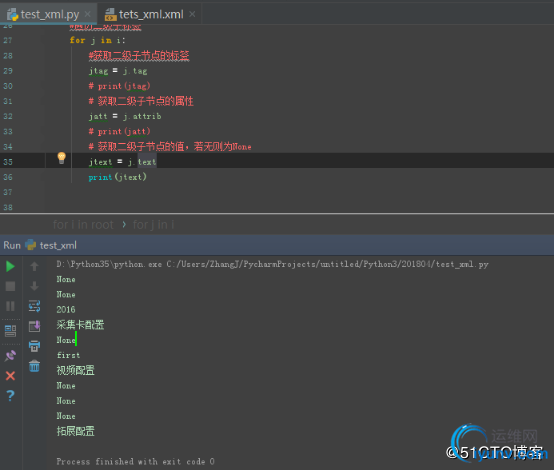Close Run tab with red X
The image size is (554, 470).
[10, 376]
